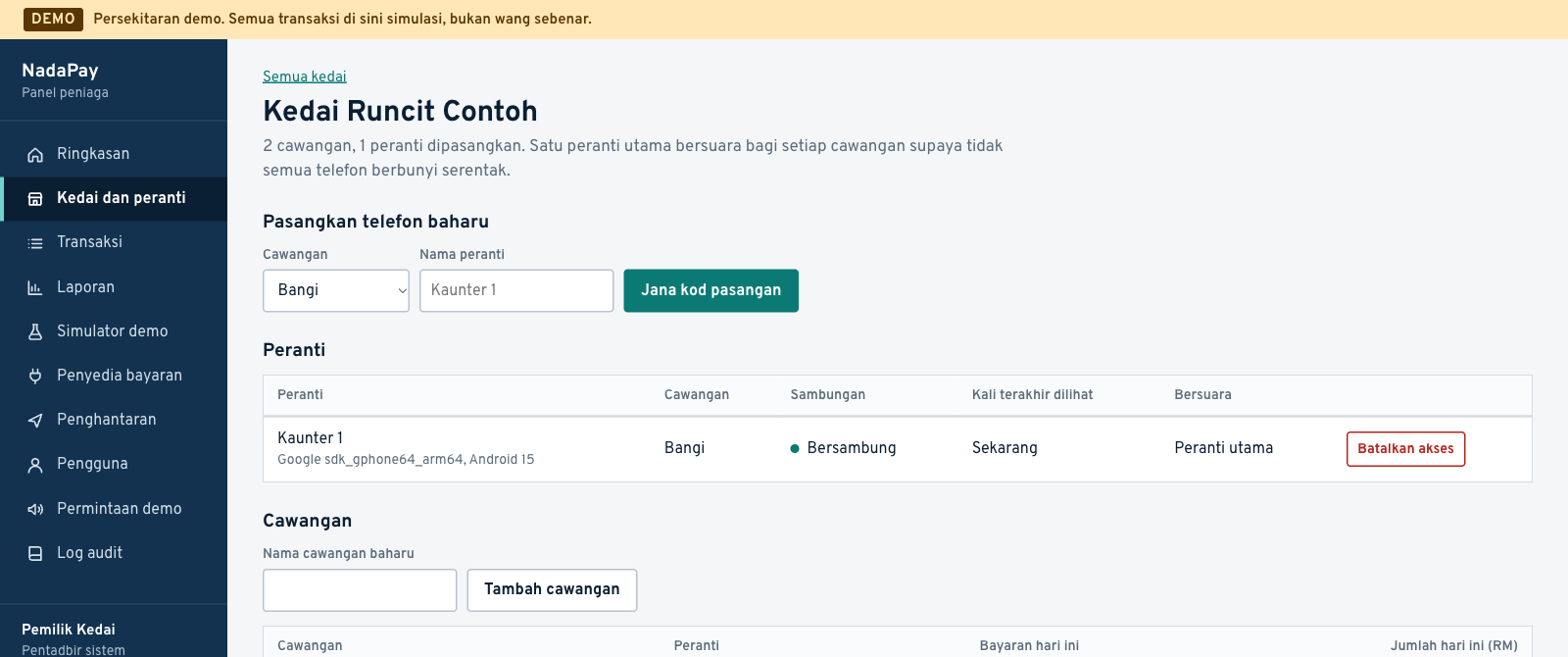The image size is (1568, 657).
Task: Go to Transaksi page
Action: (114, 242)
